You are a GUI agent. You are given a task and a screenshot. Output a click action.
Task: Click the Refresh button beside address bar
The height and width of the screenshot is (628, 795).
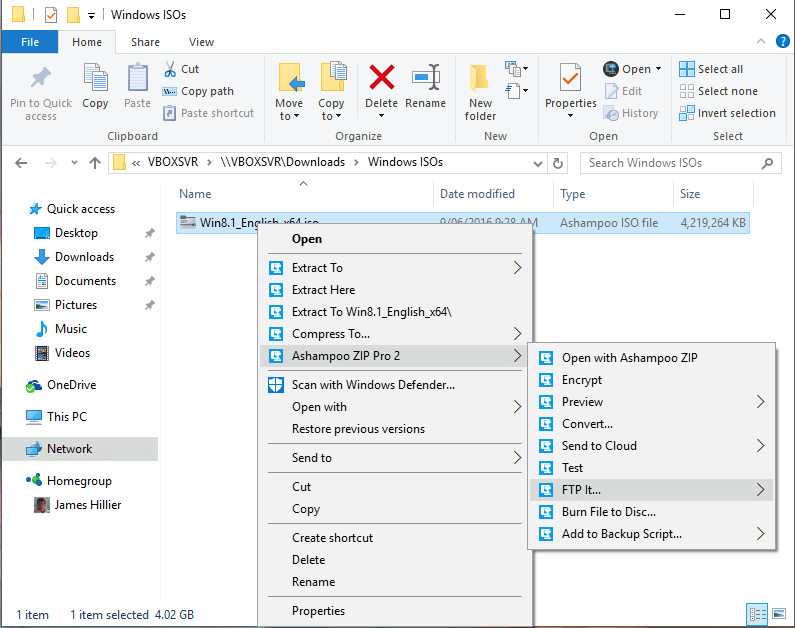558,163
